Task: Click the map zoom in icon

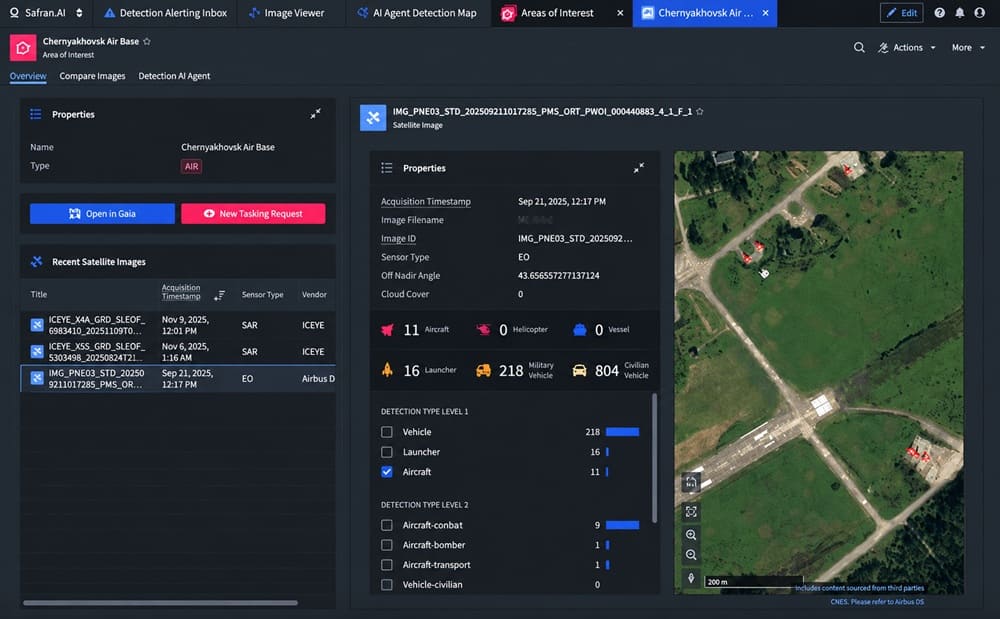Action: (691, 535)
